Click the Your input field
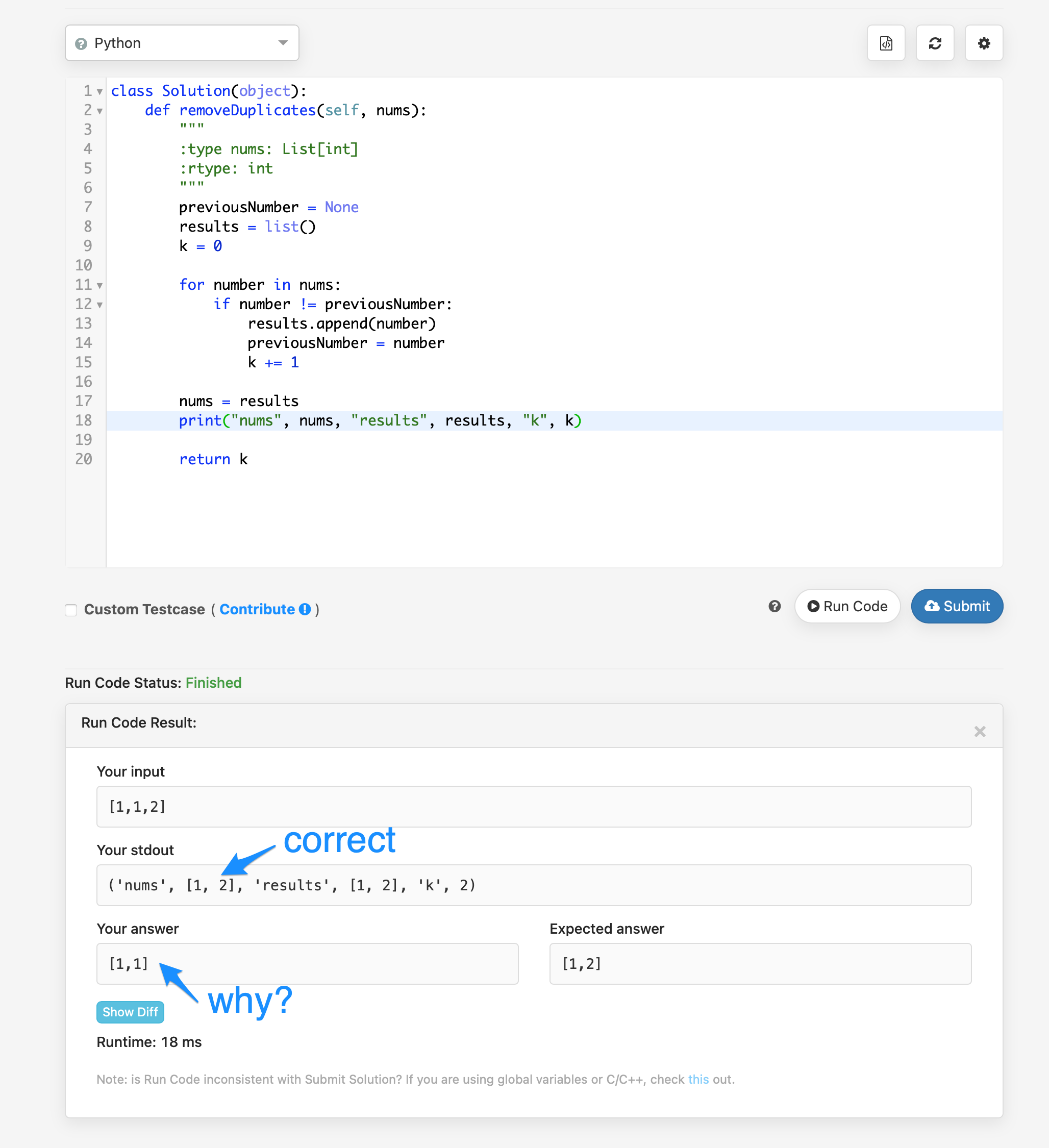The width and height of the screenshot is (1049, 1148). [x=534, y=806]
